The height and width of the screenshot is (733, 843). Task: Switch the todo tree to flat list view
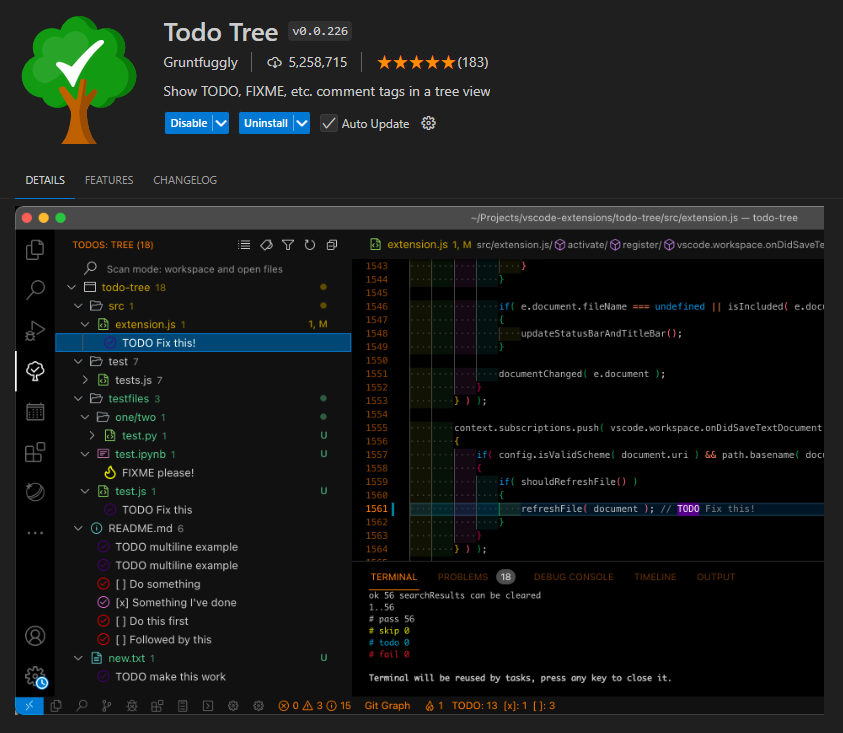[x=244, y=245]
